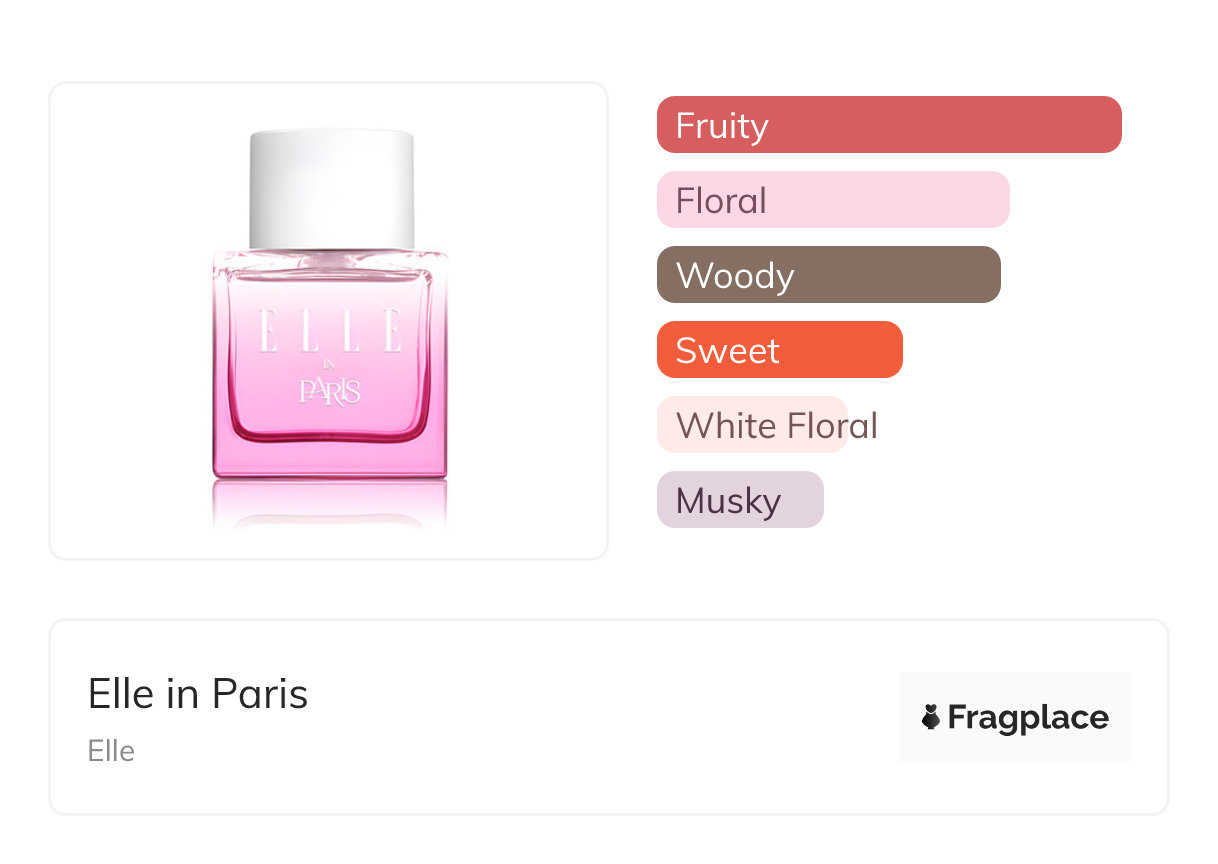
Task: Click the small IN text on the bottle
Action: click(331, 364)
